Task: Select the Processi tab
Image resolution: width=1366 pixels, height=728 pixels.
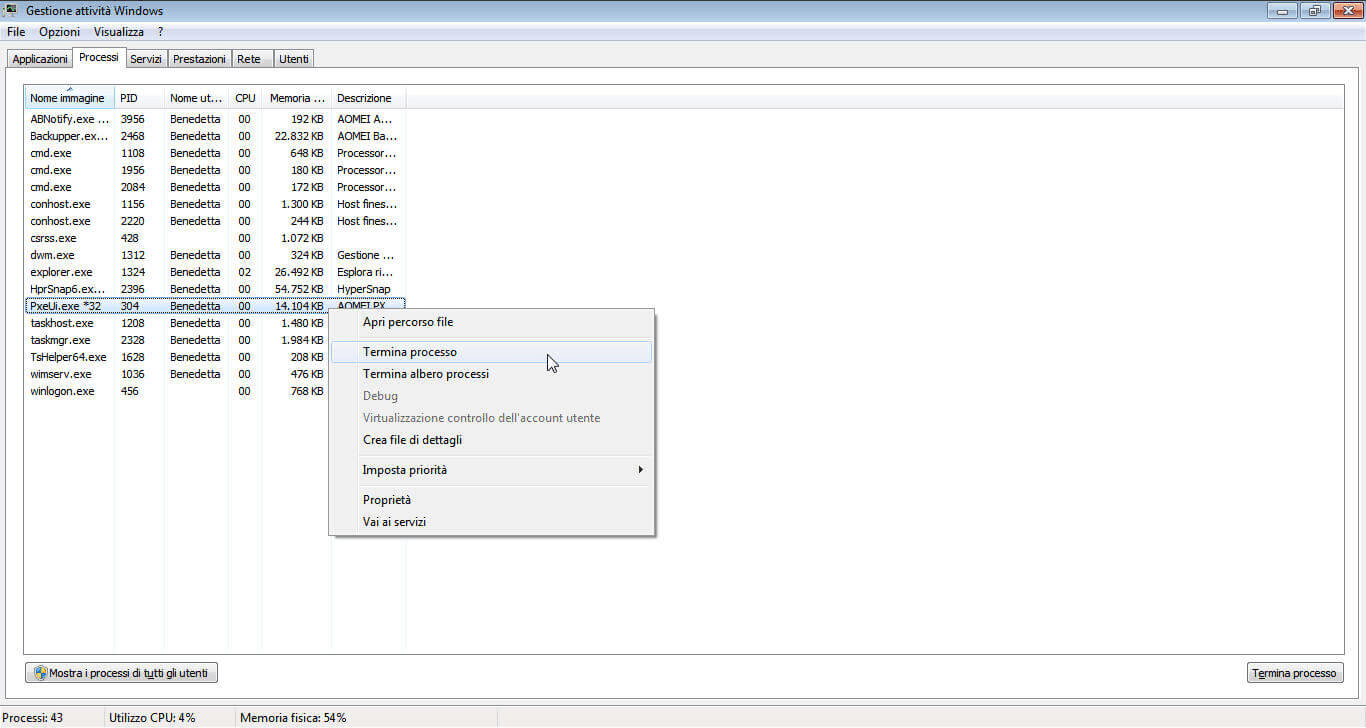Action: [x=99, y=58]
